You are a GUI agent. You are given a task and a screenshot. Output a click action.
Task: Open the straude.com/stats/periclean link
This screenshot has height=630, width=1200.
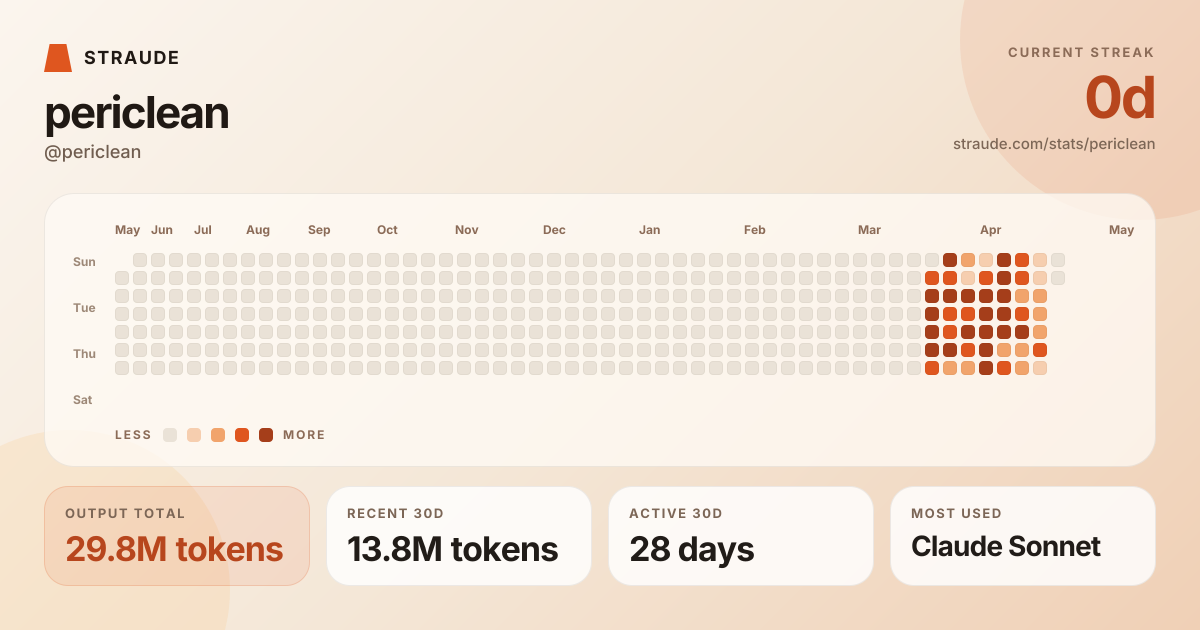click(1054, 144)
